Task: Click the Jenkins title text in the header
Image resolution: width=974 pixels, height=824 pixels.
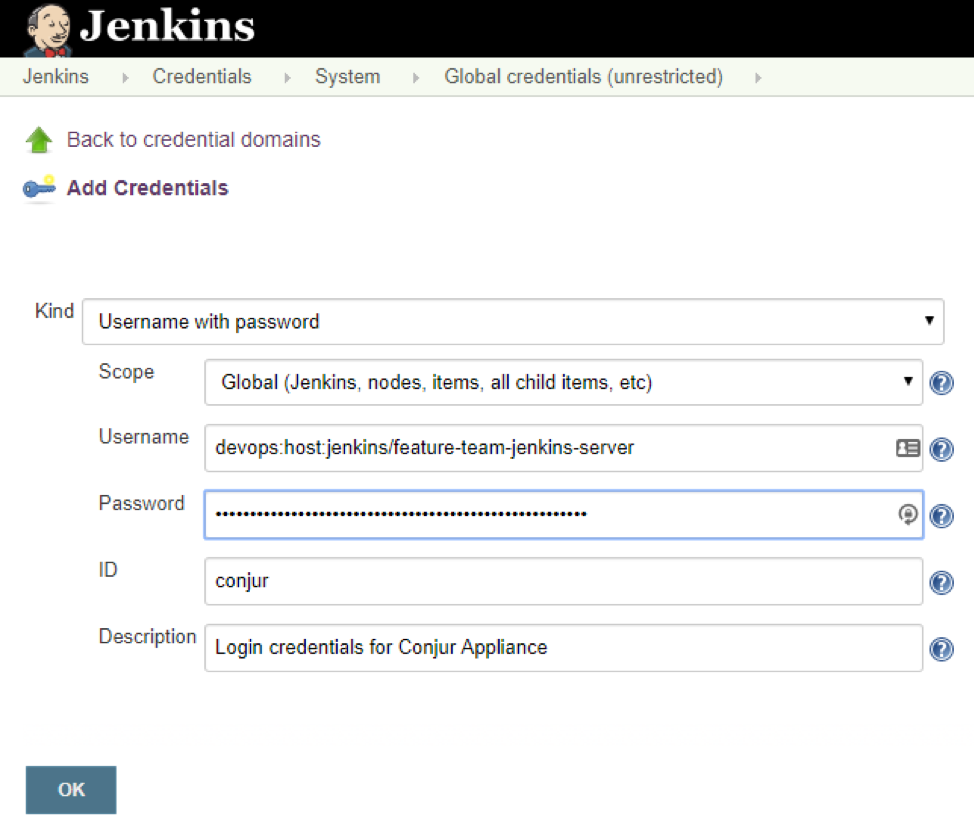Action: (167, 26)
